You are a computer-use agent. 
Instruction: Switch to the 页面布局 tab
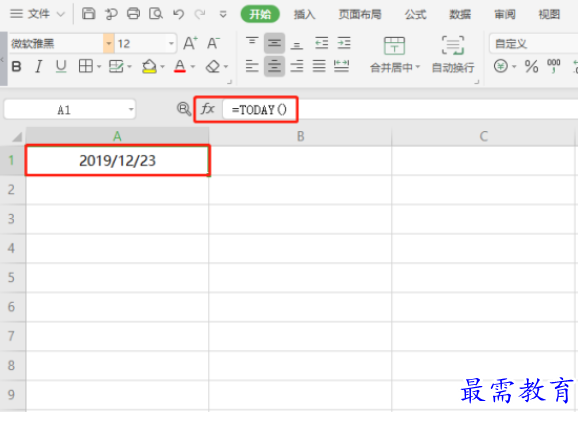point(360,14)
